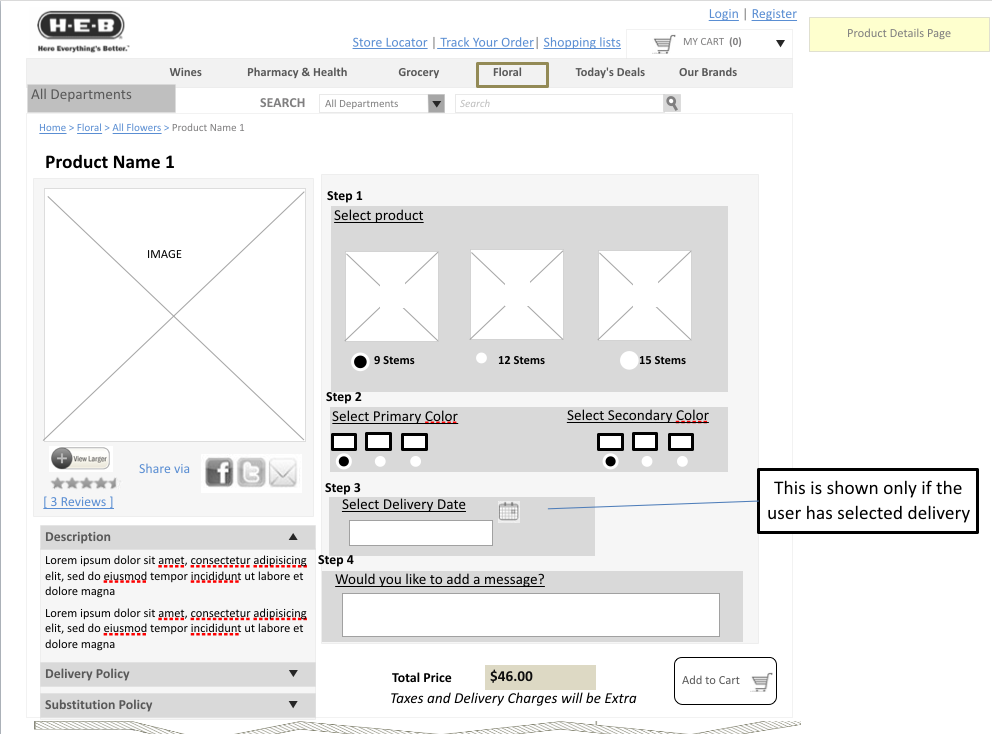This screenshot has width=992, height=734.
Task: Open the Store Locator link
Action: [x=390, y=42]
